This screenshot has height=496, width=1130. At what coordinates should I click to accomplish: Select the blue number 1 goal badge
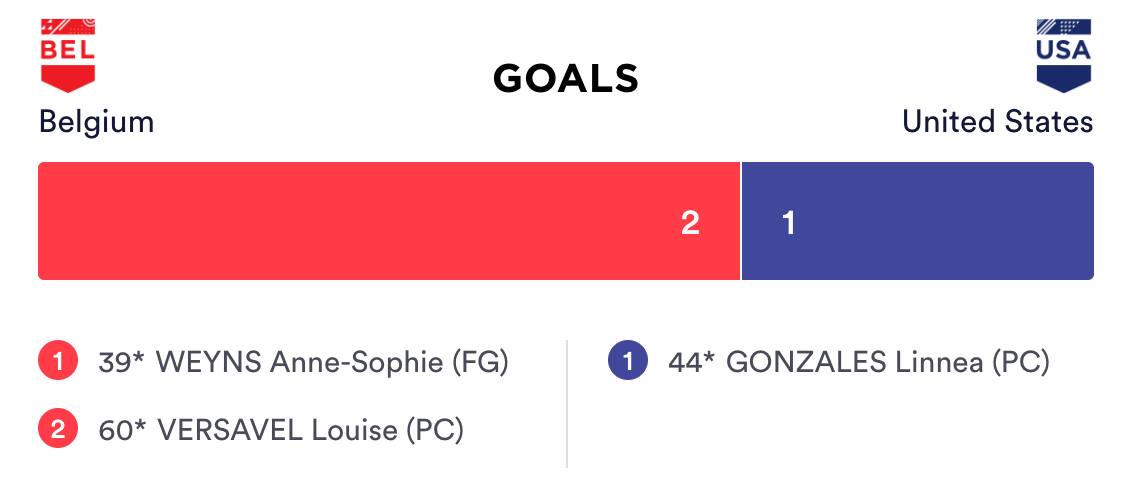tap(628, 362)
